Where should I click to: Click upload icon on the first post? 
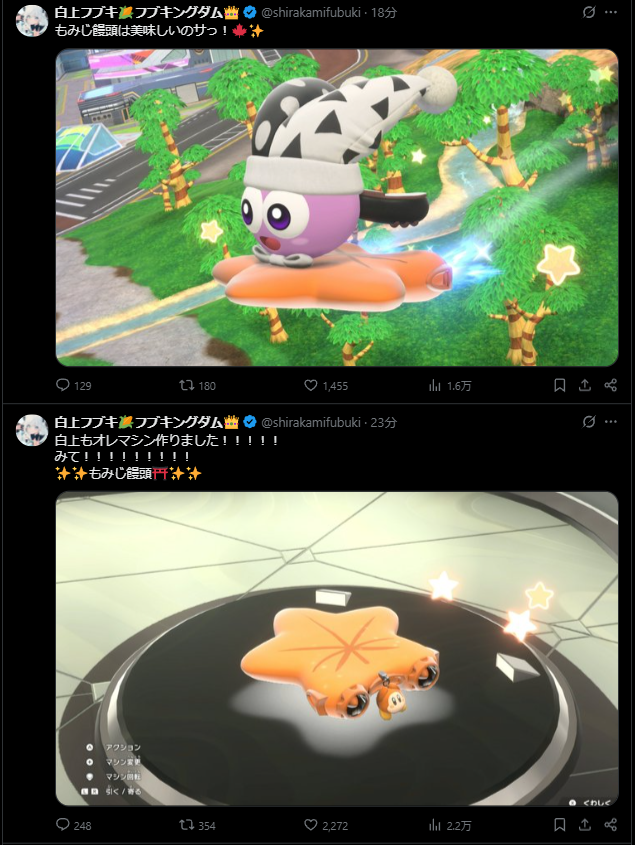pos(585,385)
